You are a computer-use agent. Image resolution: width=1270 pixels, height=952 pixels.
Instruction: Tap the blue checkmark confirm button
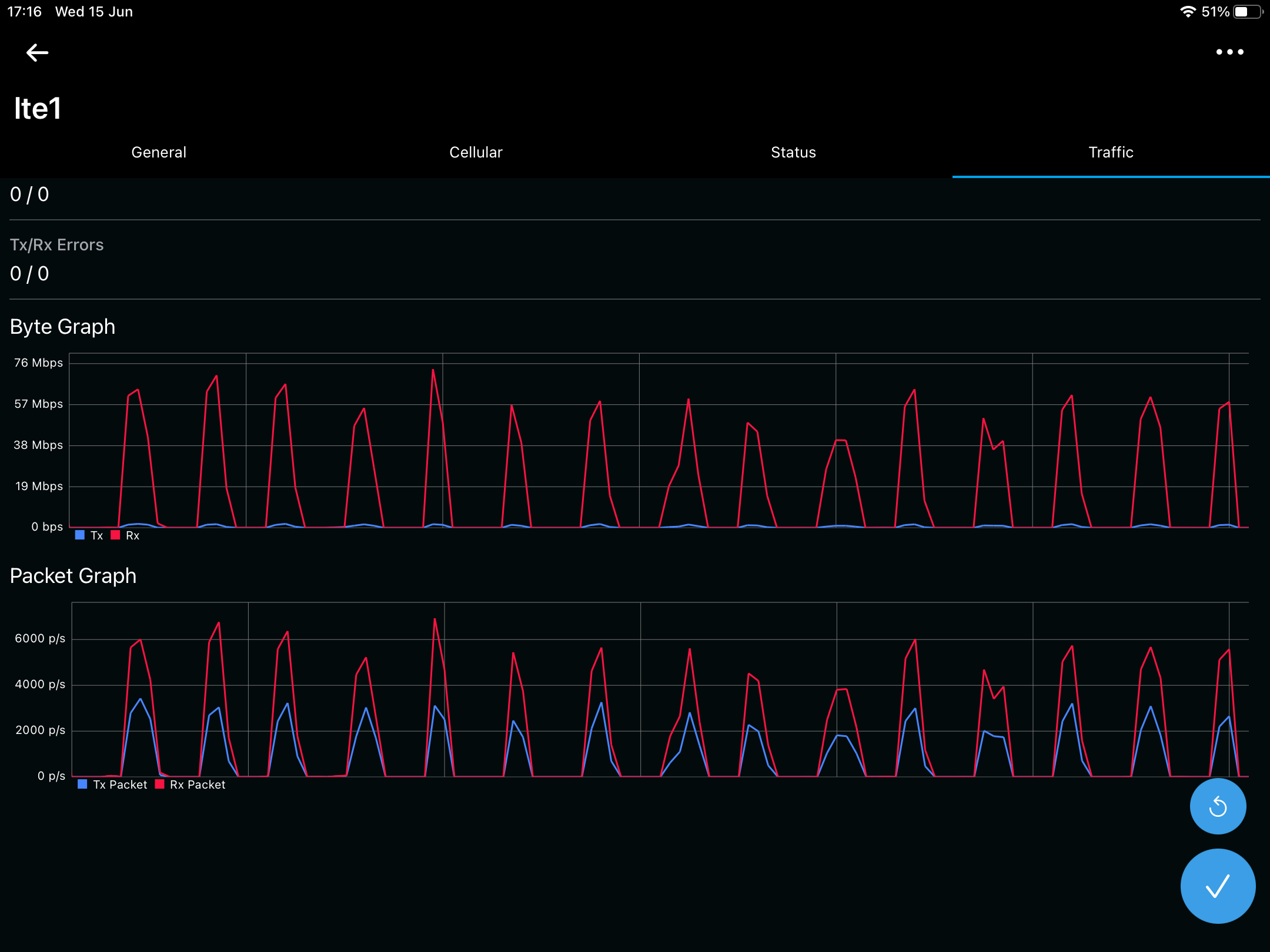coord(1218,886)
